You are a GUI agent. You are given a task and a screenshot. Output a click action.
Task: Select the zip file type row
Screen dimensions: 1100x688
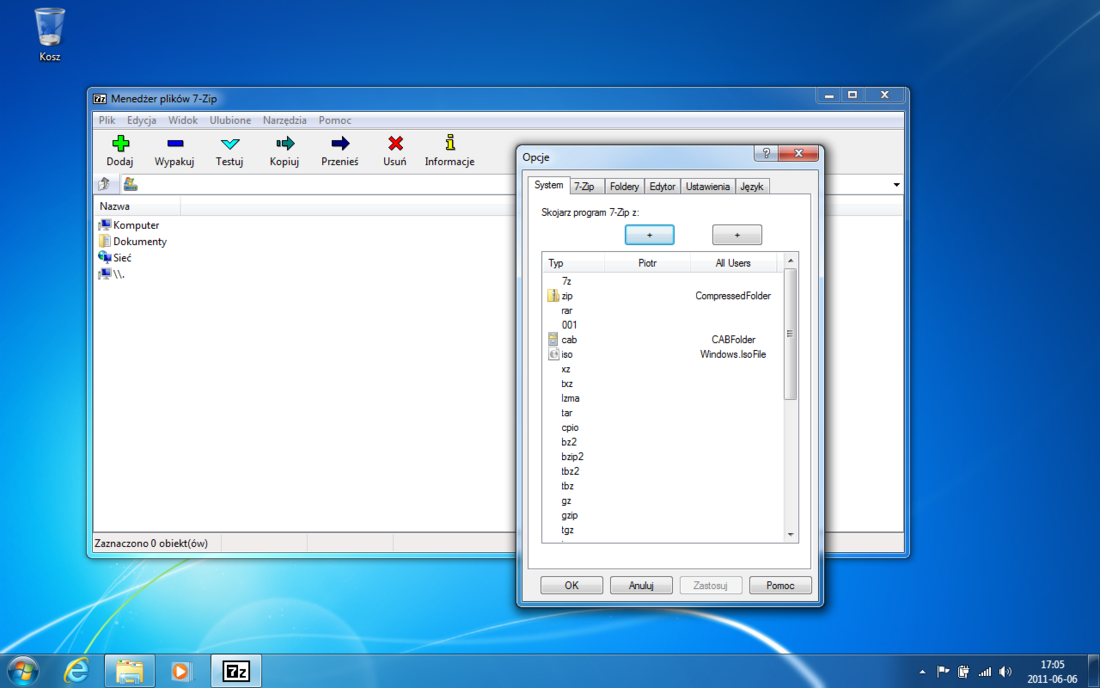pos(662,296)
